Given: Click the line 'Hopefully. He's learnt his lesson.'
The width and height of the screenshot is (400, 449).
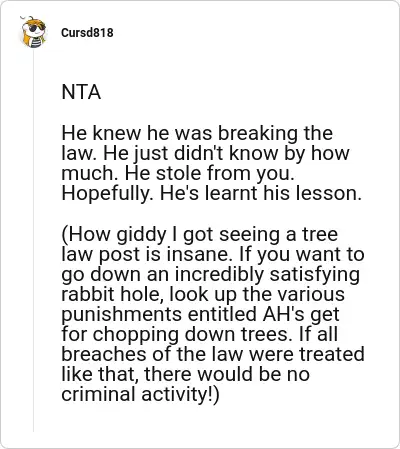Looking at the screenshot, I should tap(211, 193).
